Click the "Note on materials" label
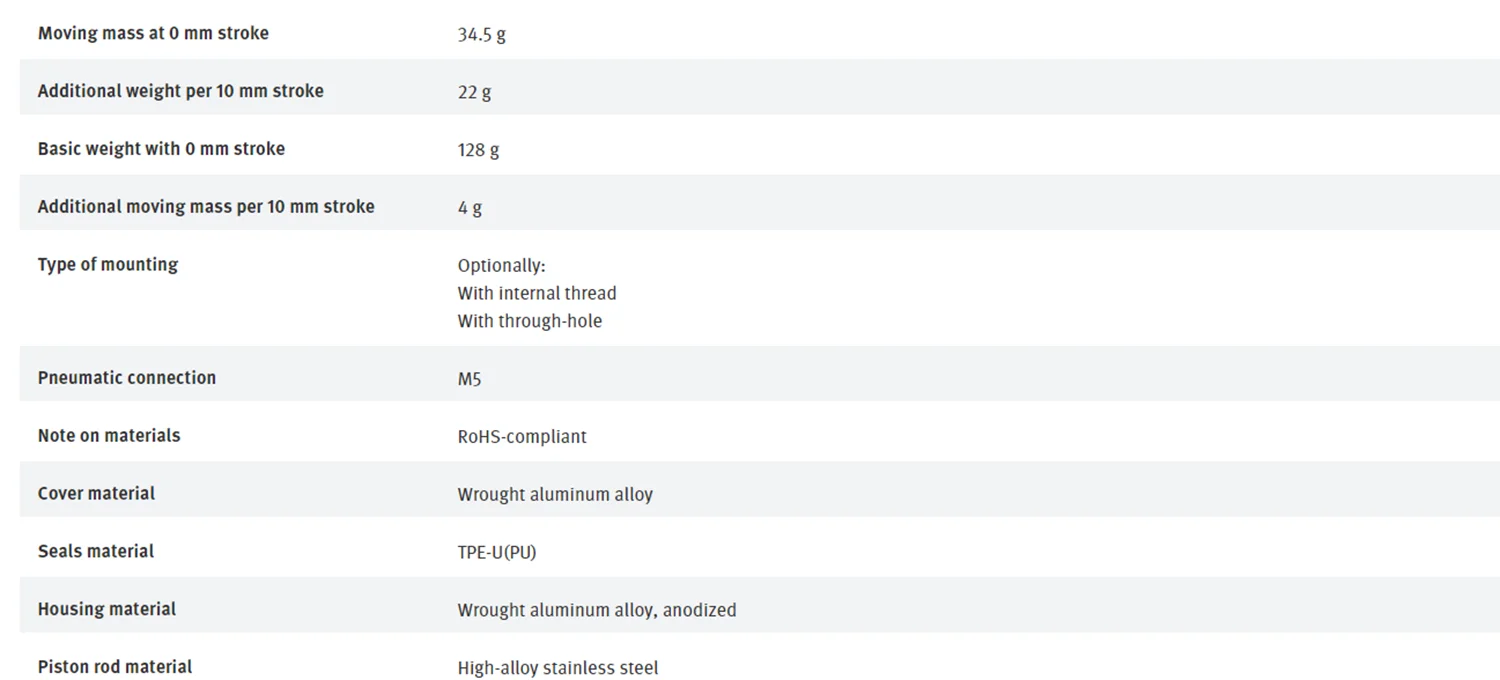1500x680 pixels. tap(109, 436)
